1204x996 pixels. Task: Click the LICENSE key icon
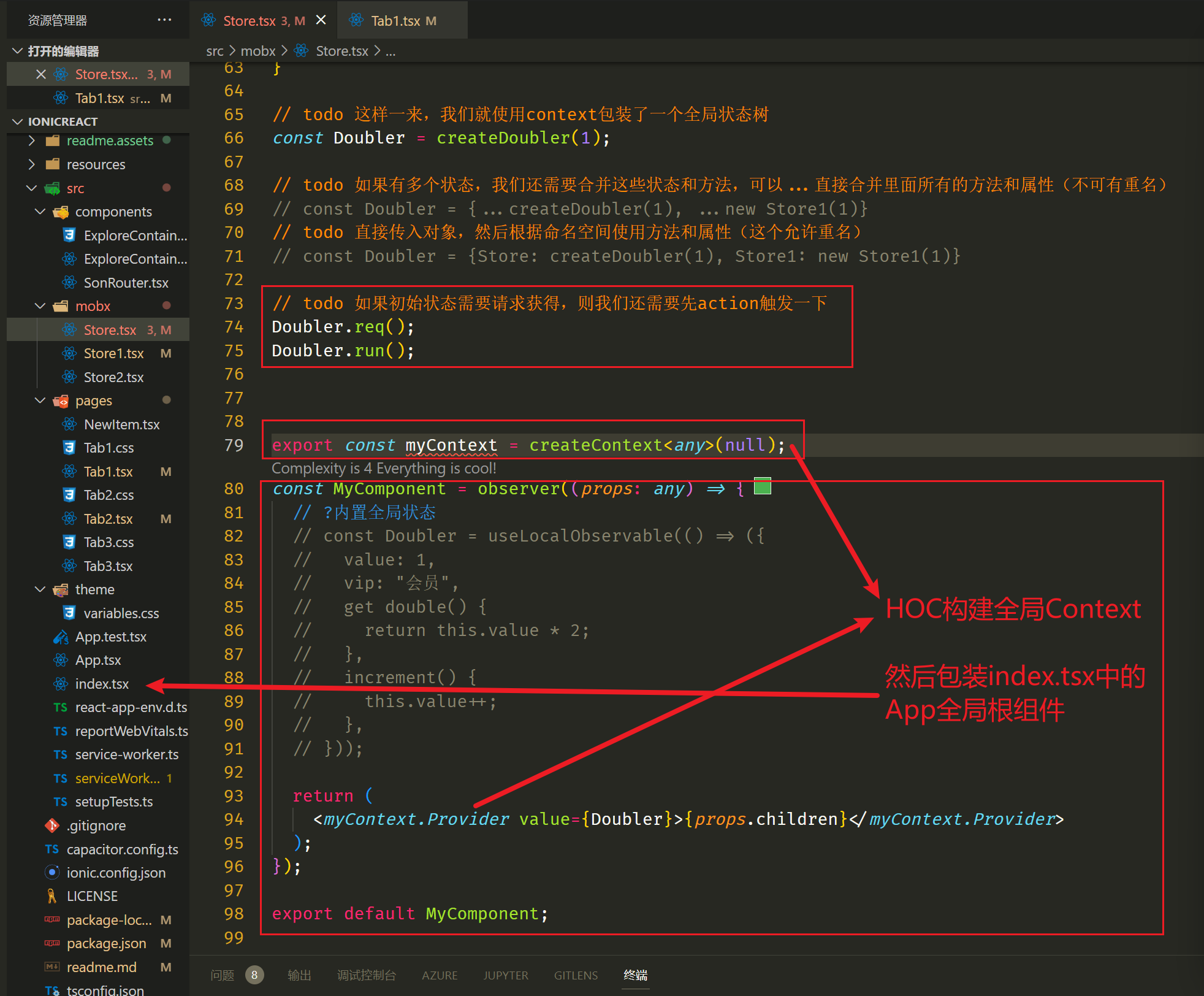(52, 896)
